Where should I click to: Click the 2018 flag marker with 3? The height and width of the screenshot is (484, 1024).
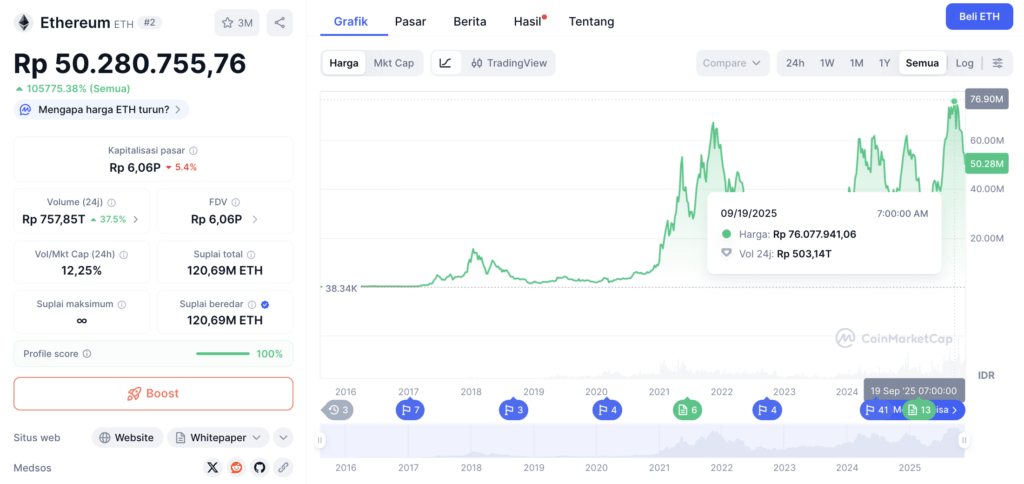(x=514, y=410)
